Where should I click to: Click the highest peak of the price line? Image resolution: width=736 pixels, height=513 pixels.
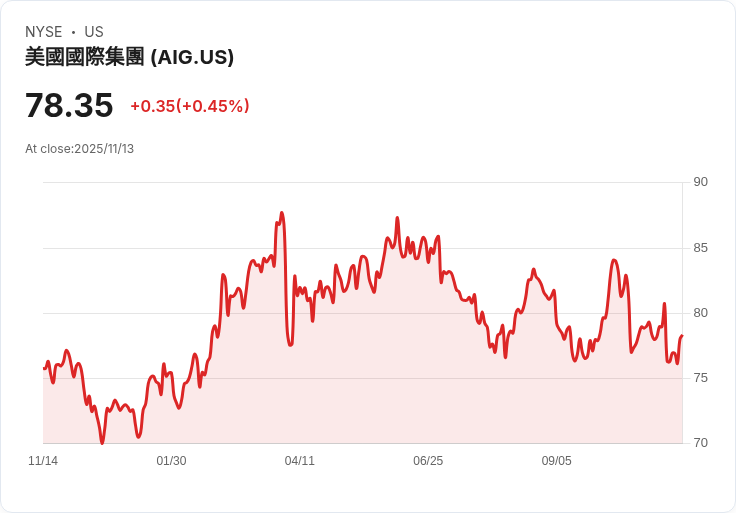(x=282, y=213)
